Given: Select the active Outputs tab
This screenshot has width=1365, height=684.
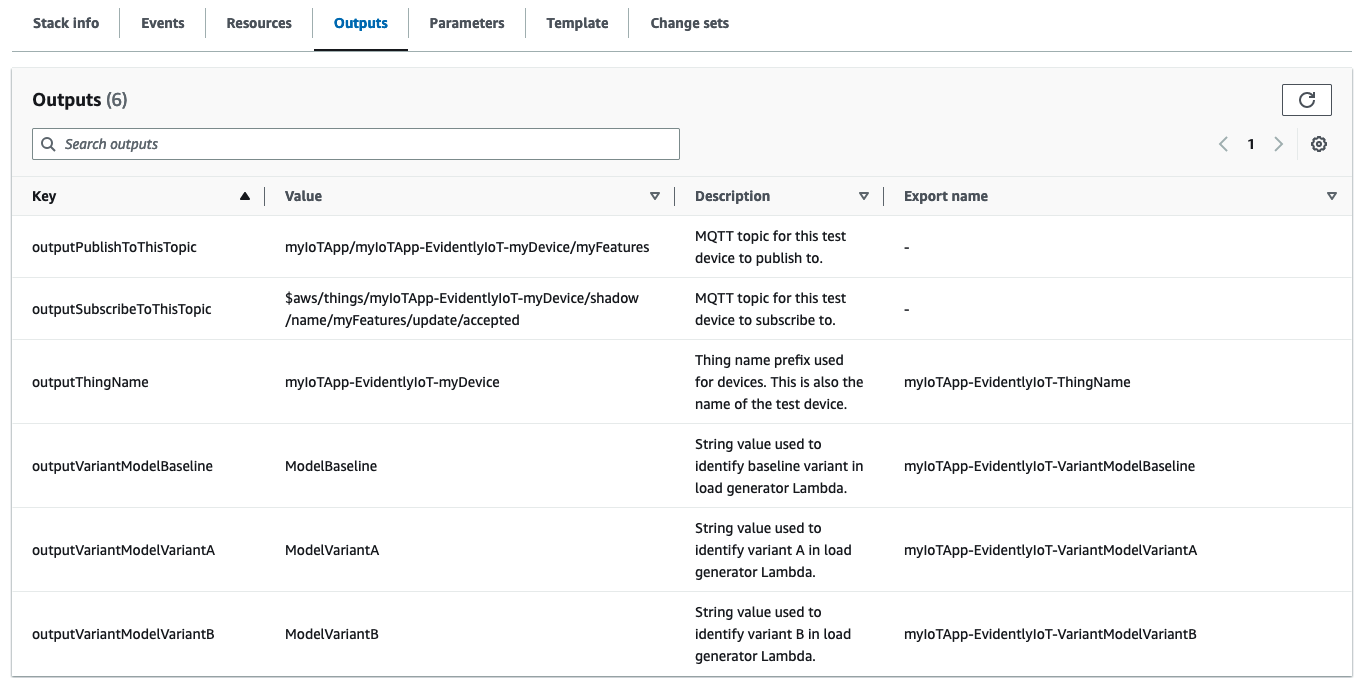Looking at the screenshot, I should point(360,22).
